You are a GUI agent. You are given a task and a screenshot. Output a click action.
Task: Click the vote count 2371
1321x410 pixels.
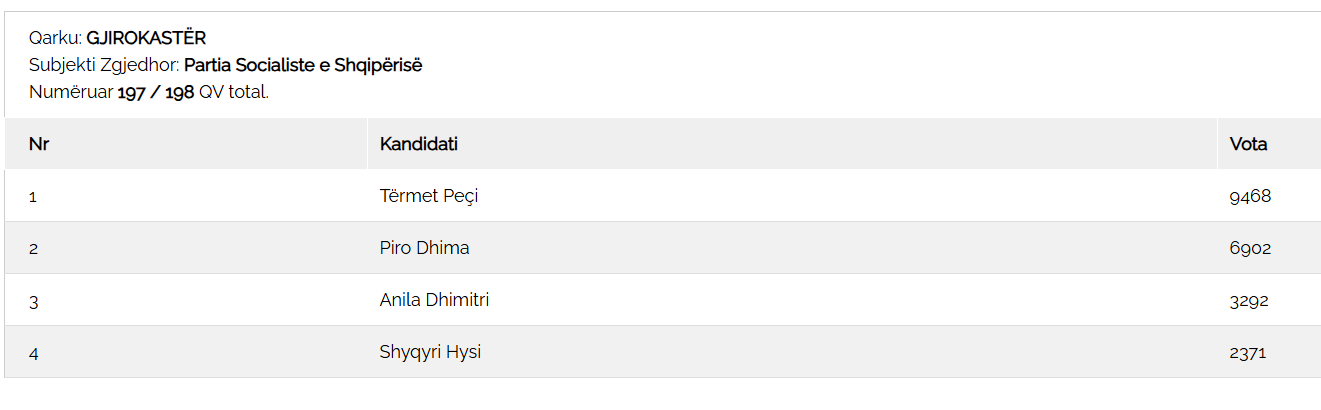pos(1250,352)
